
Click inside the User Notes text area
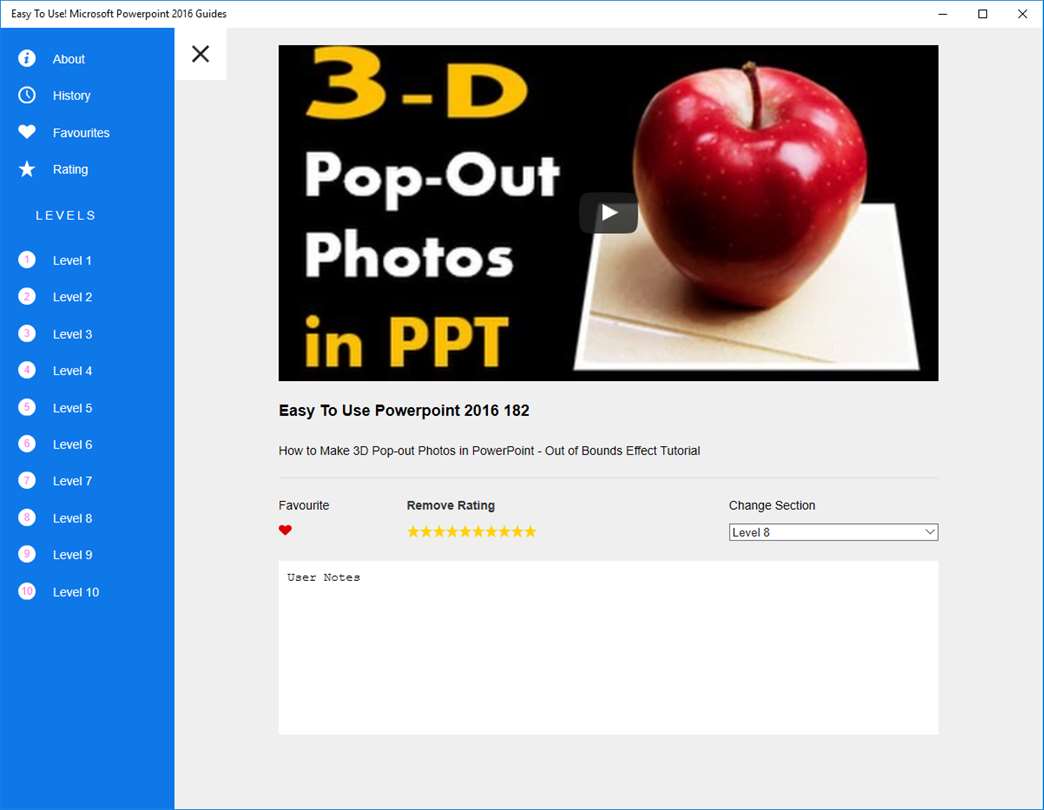608,648
